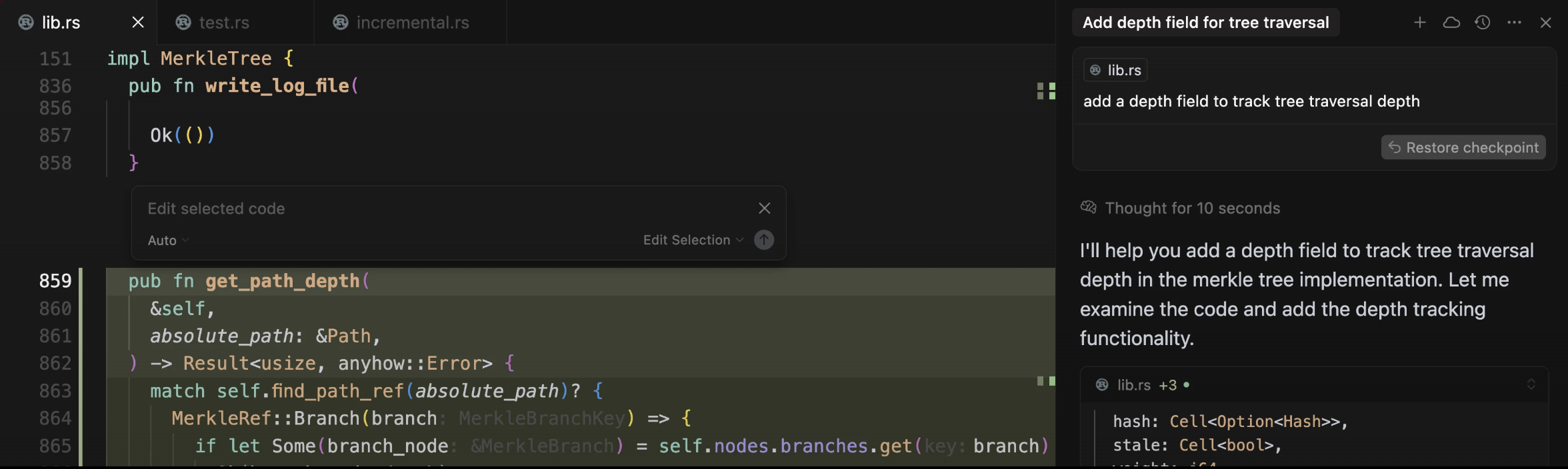Screen dimensions: 1568x469
Task: Click 'Ok(())' on line 857
Action: click(x=183, y=135)
